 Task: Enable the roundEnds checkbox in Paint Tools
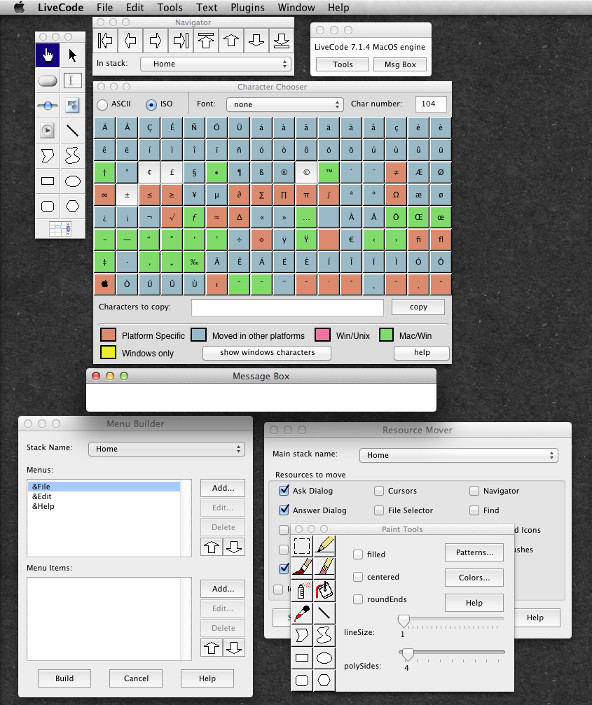(x=358, y=599)
